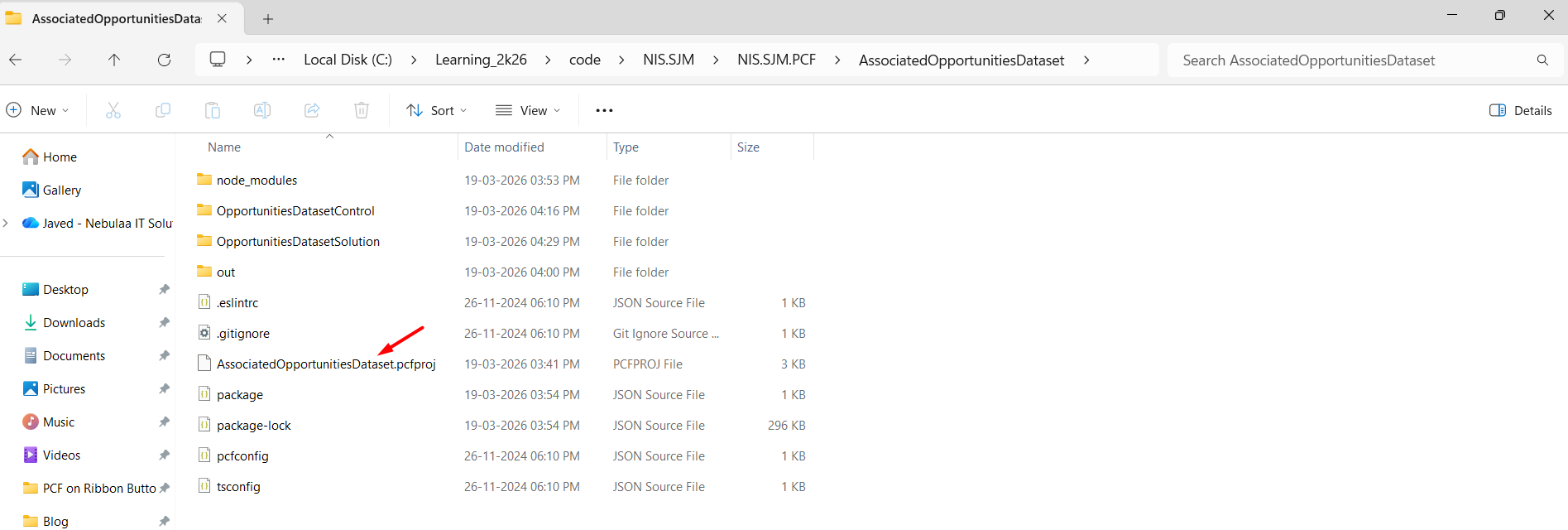Screen dimensions: 1568x530
Task: Navigate to NIS.SJM.PCF in breadcrumb
Action: (x=776, y=60)
